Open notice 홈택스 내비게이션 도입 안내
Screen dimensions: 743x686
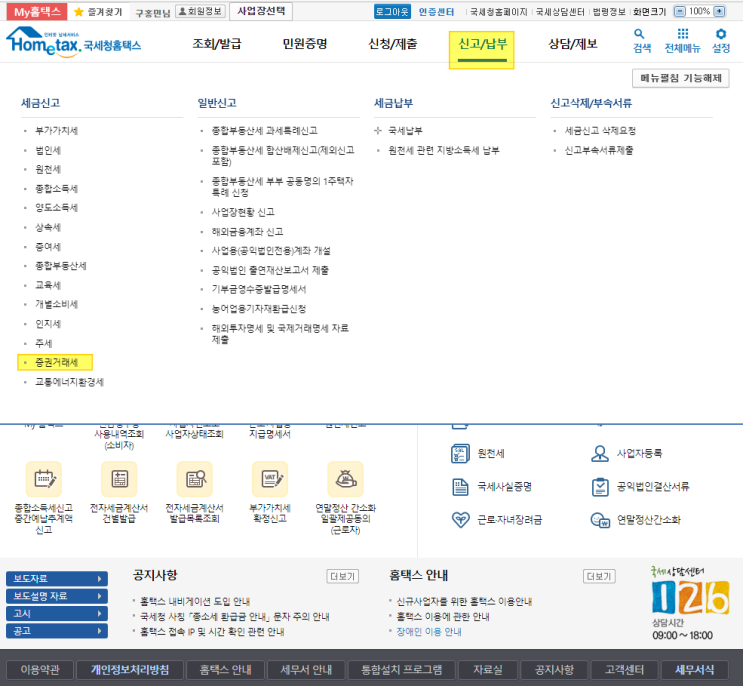195,601
